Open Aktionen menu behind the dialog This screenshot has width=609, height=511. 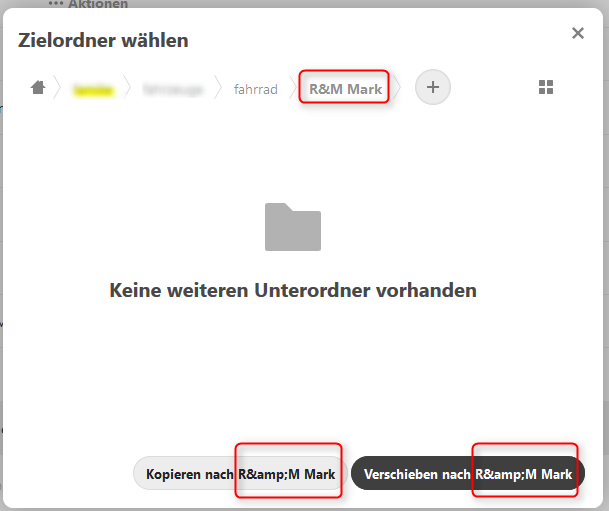pos(88,4)
